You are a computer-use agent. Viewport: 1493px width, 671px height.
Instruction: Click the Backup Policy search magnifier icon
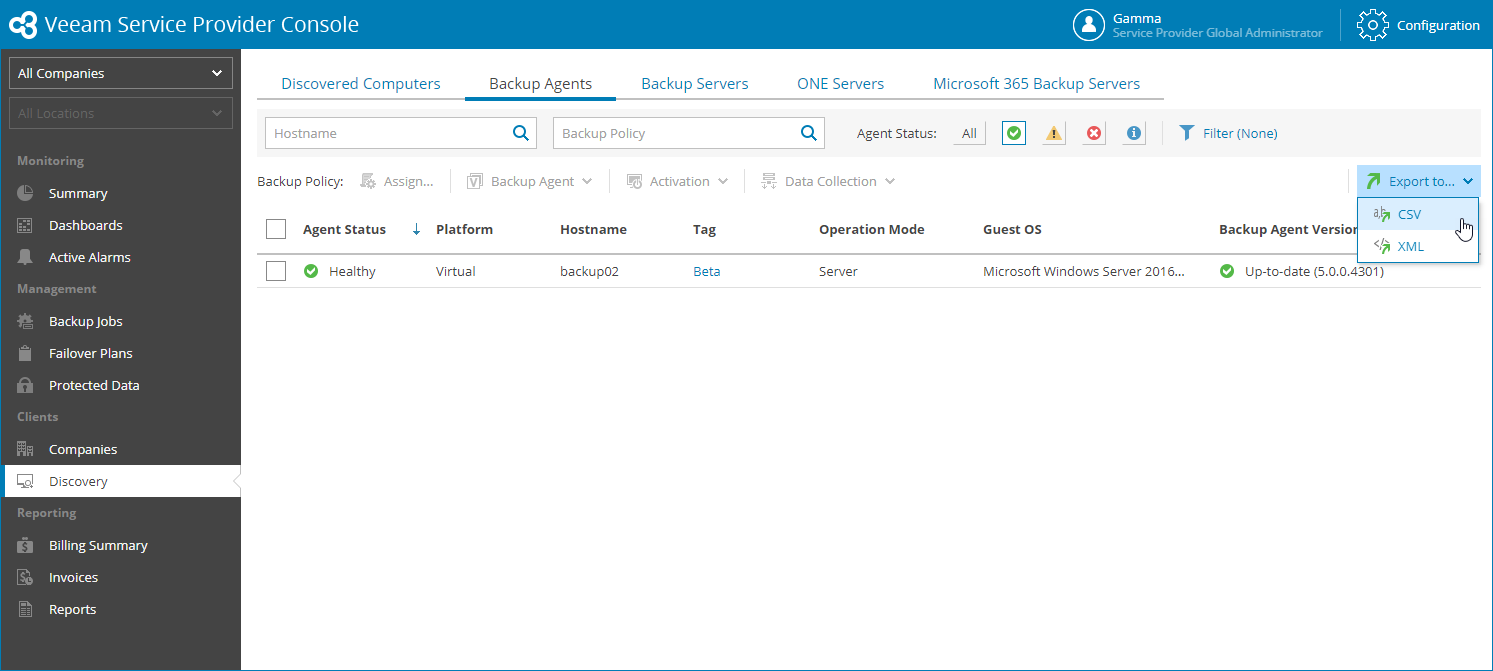(809, 133)
